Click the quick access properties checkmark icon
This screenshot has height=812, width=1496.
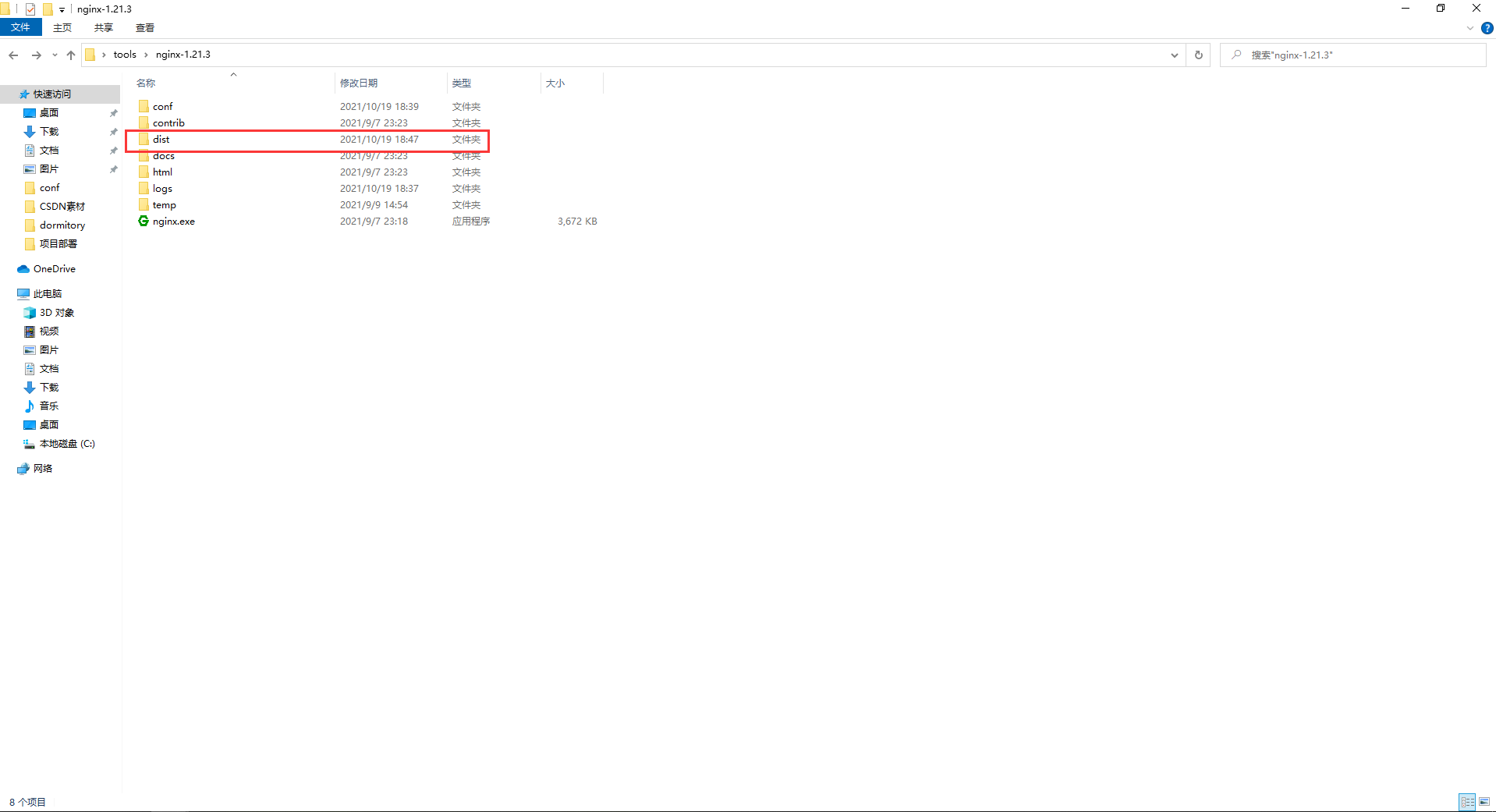coord(30,9)
